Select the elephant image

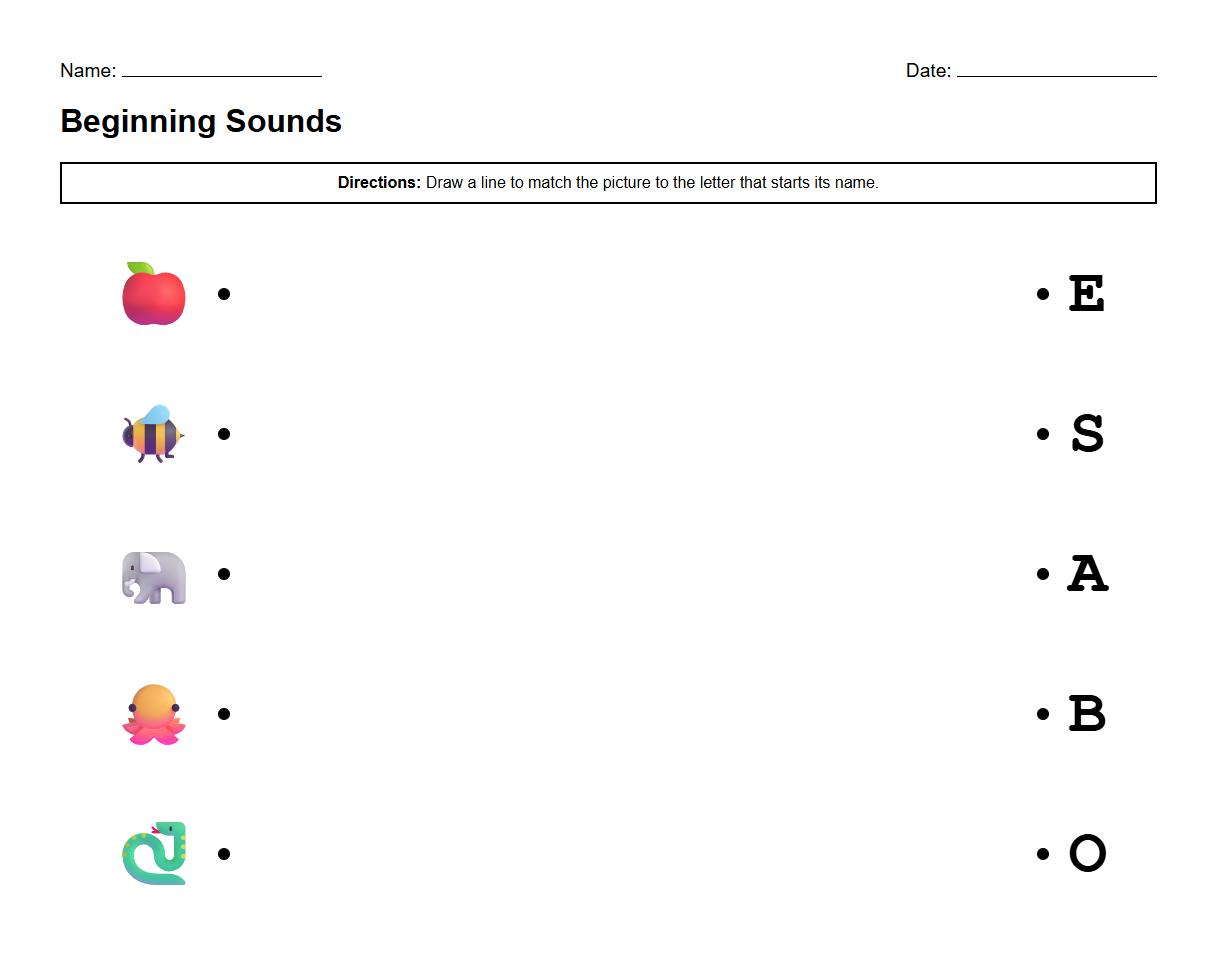(x=153, y=574)
